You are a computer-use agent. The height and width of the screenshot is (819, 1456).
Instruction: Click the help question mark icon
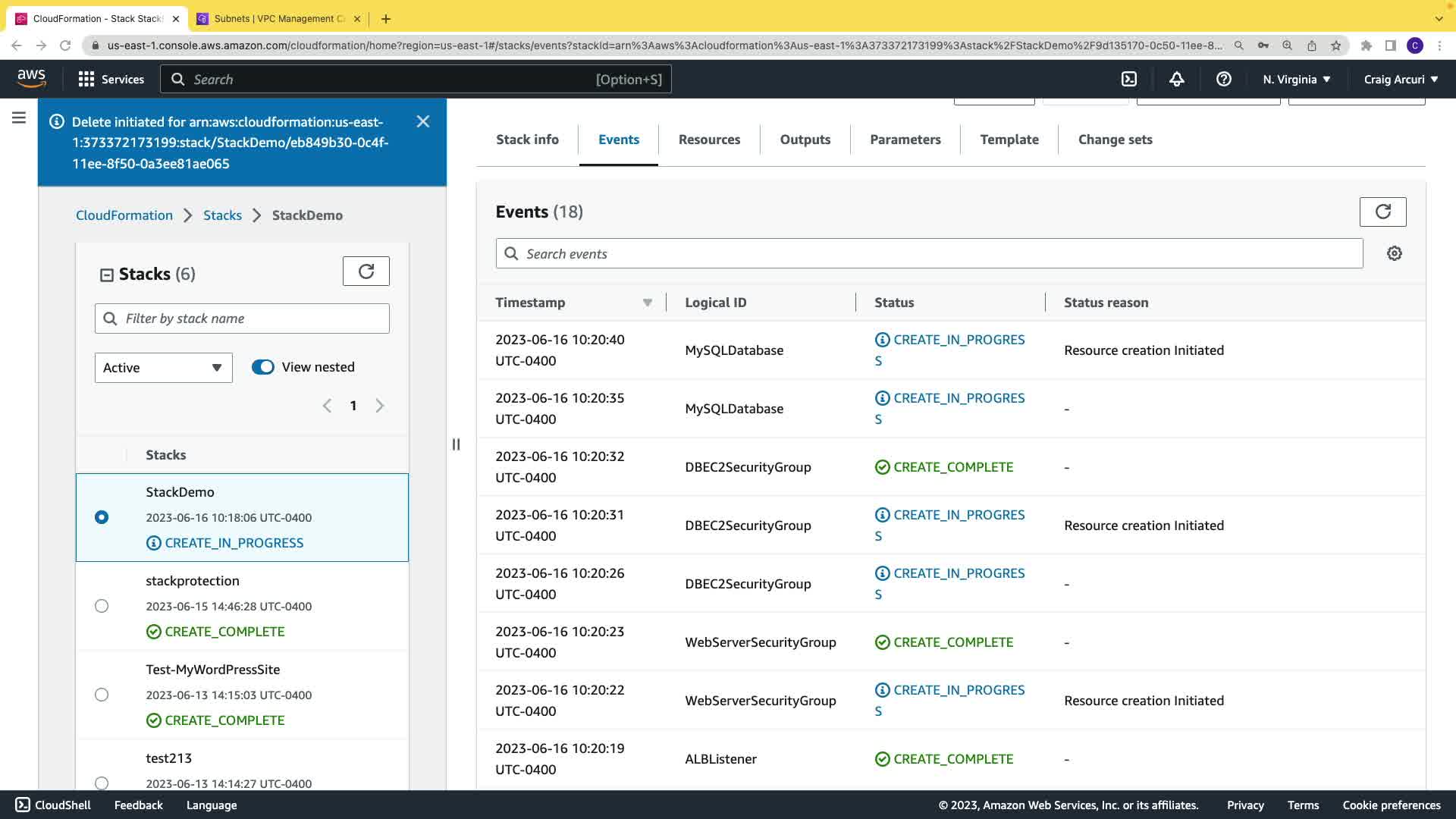[1223, 79]
